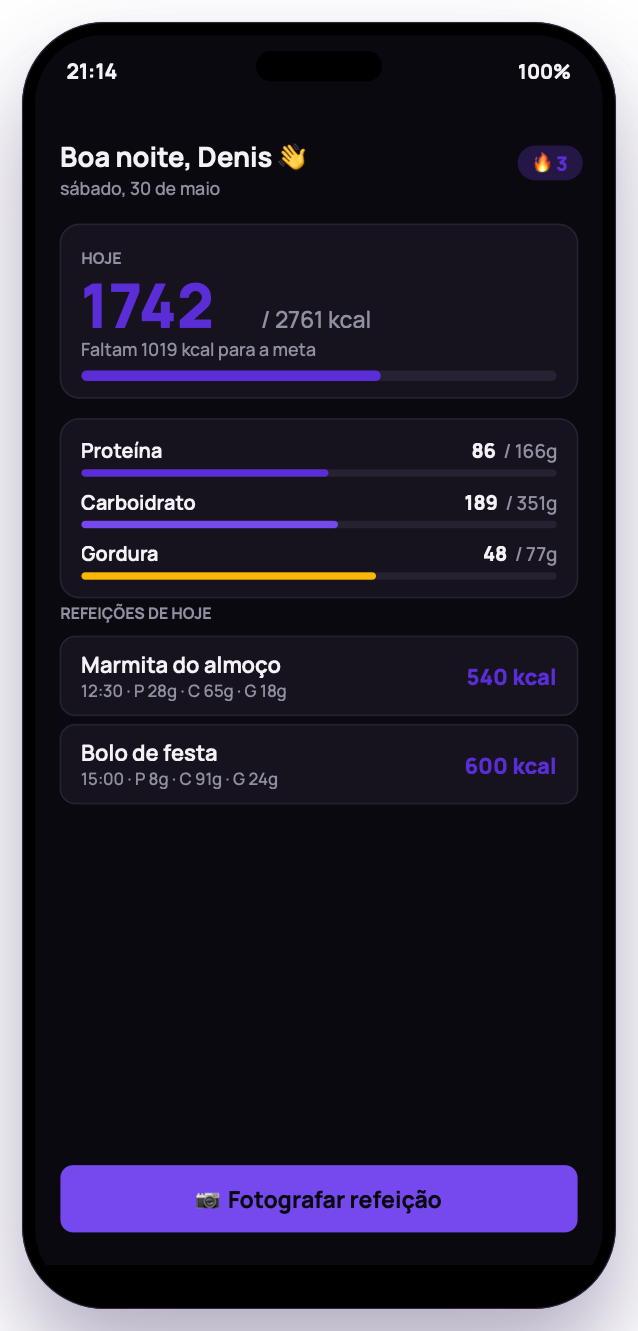This screenshot has height=1331, width=638.
Task: Click the Proteína progress bar
Action: tap(319, 473)
